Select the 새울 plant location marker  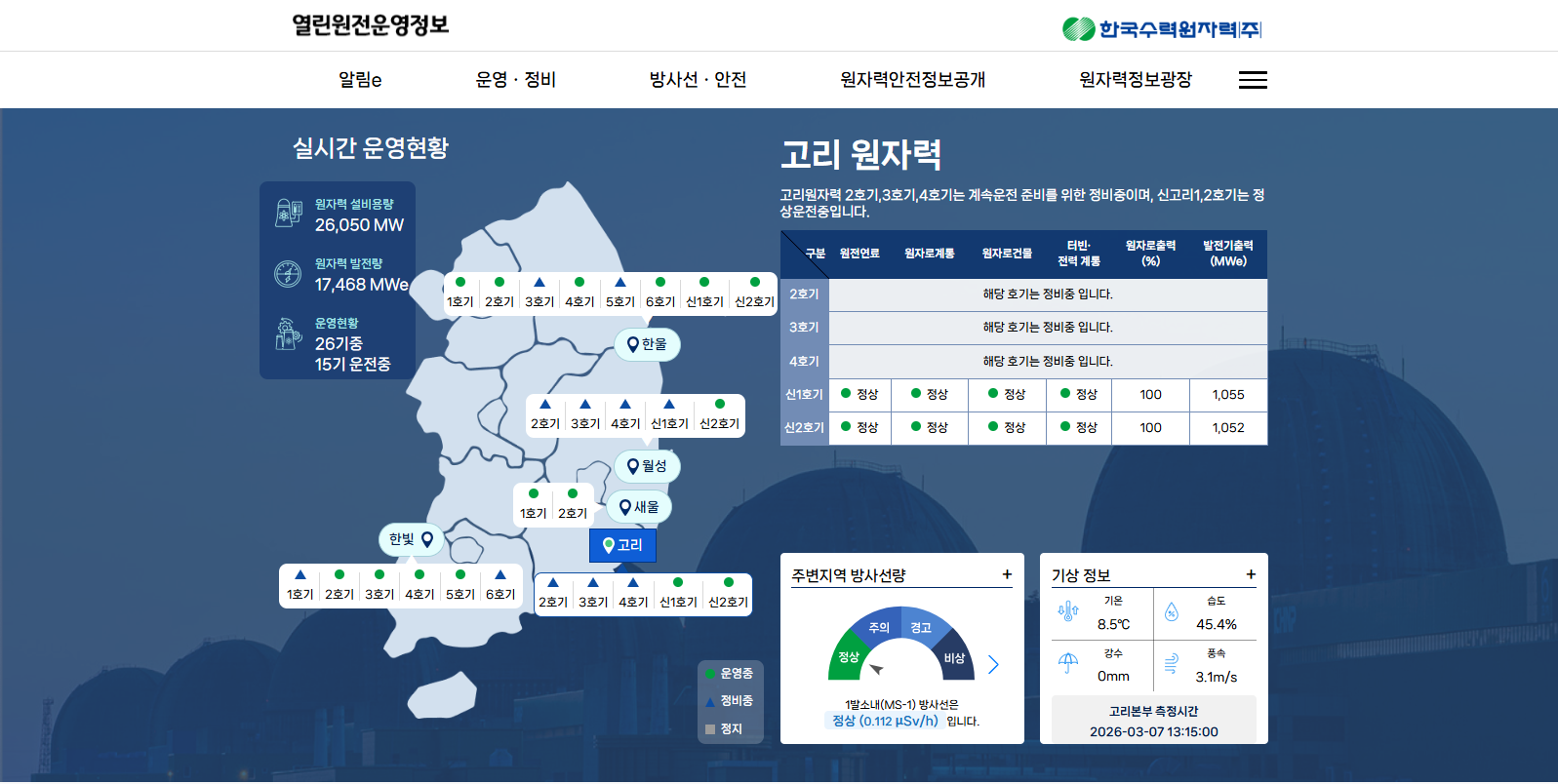click(x=639, y=507)
